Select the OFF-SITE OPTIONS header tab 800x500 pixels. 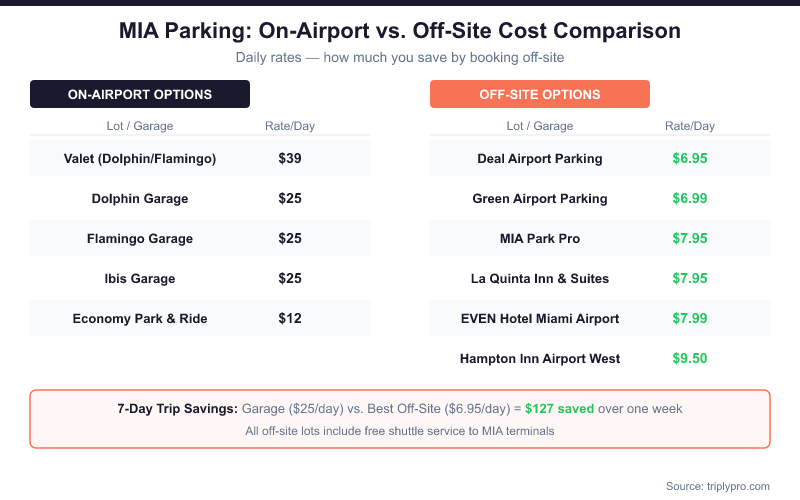(x=540, y=94)
